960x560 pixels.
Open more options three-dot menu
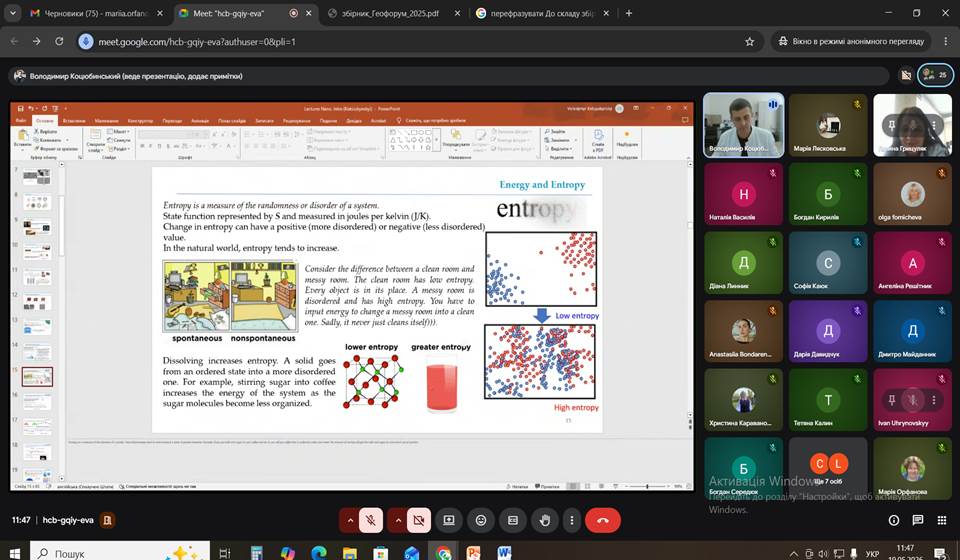pos(572,520)
